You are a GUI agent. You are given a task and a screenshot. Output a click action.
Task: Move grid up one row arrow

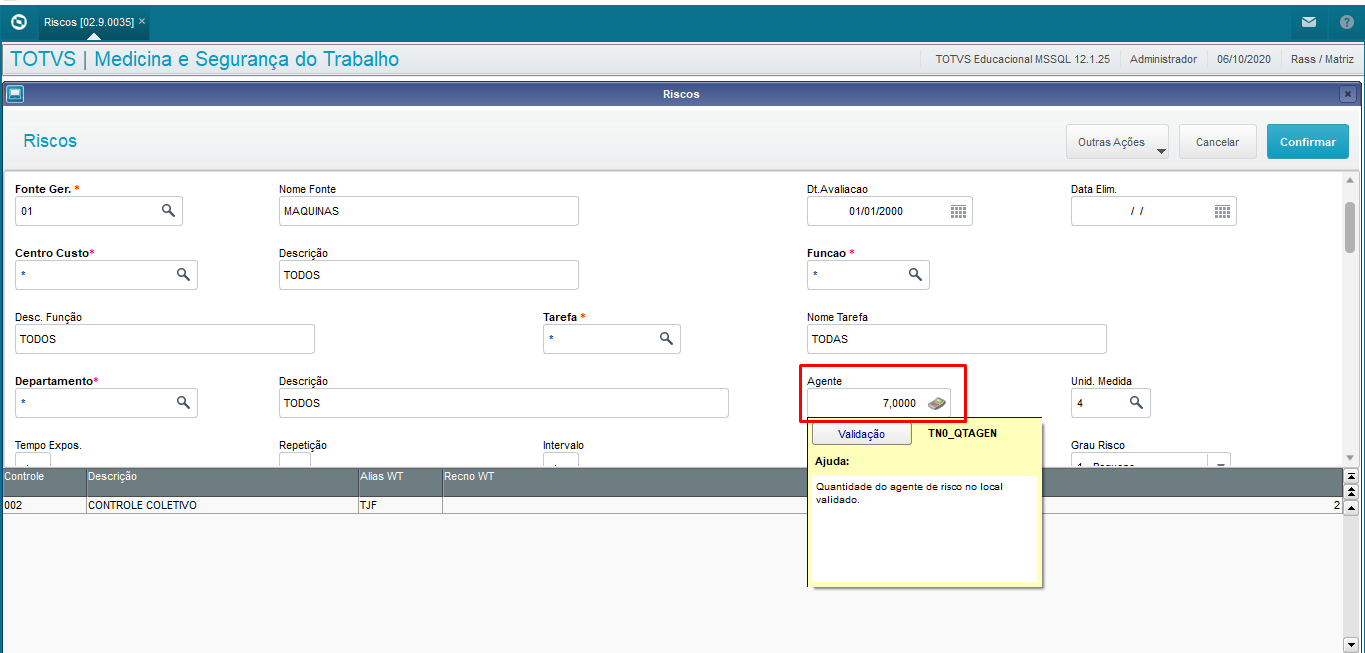(1352, 507)
